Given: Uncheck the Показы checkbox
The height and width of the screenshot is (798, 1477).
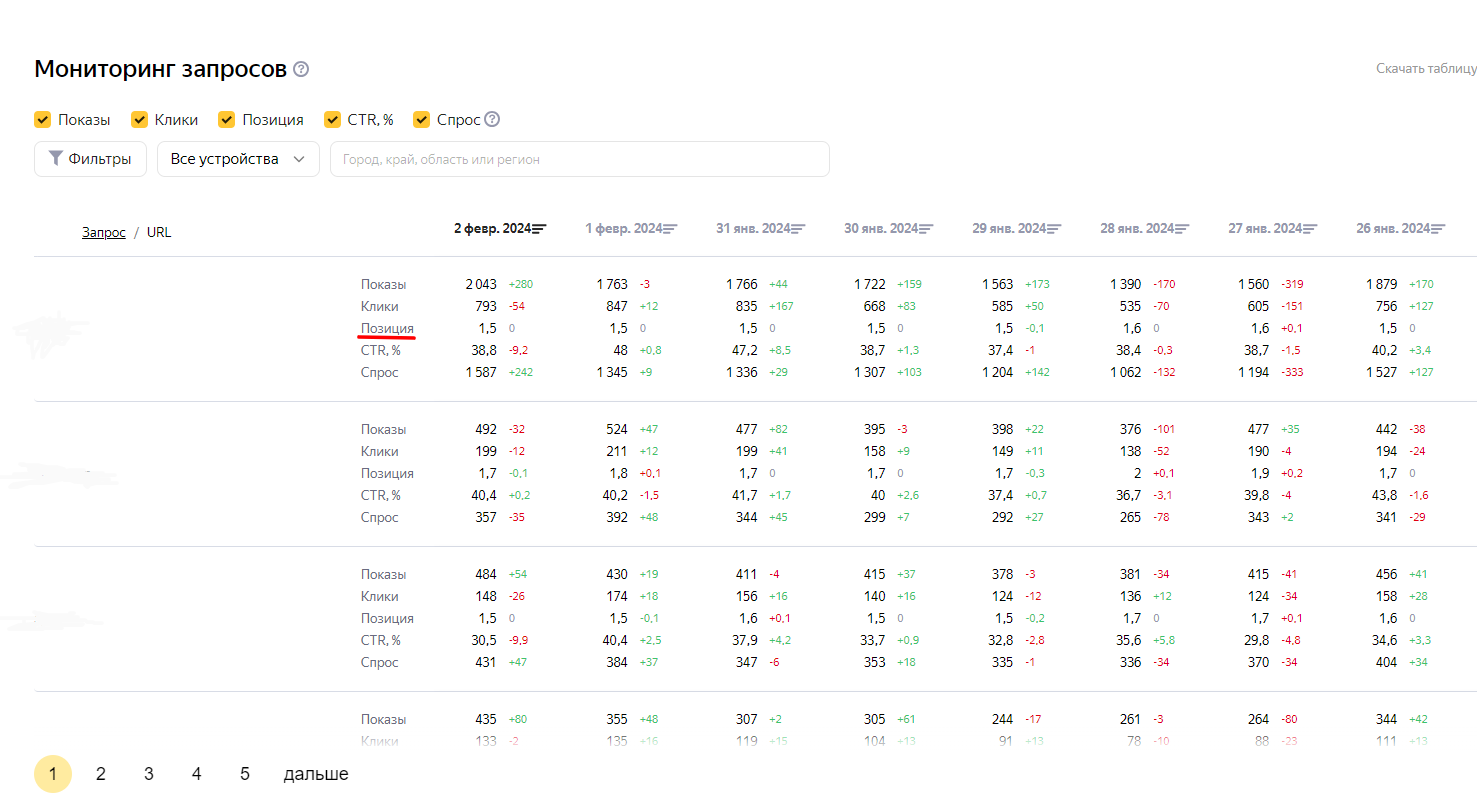Looking at the screenshot, I should (42, 120).
